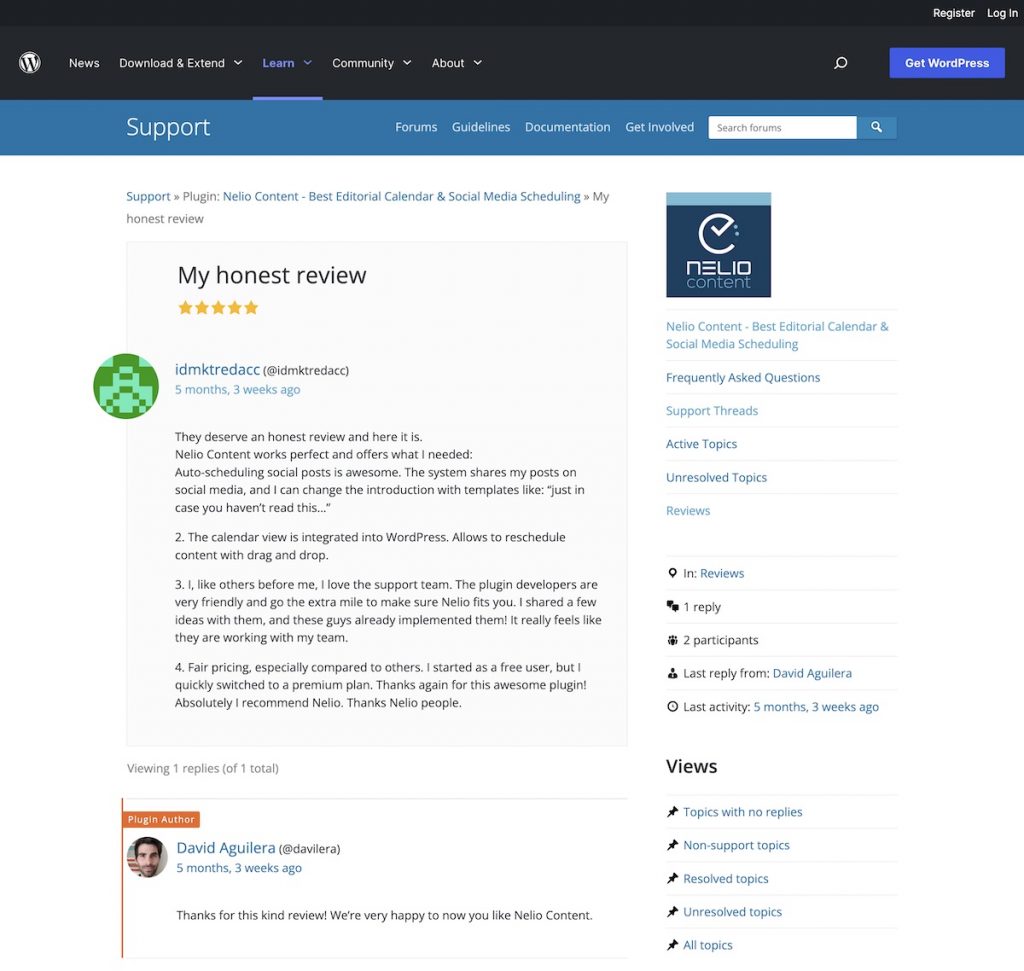
Task: Open the About menu
Action: coord(447,63)
